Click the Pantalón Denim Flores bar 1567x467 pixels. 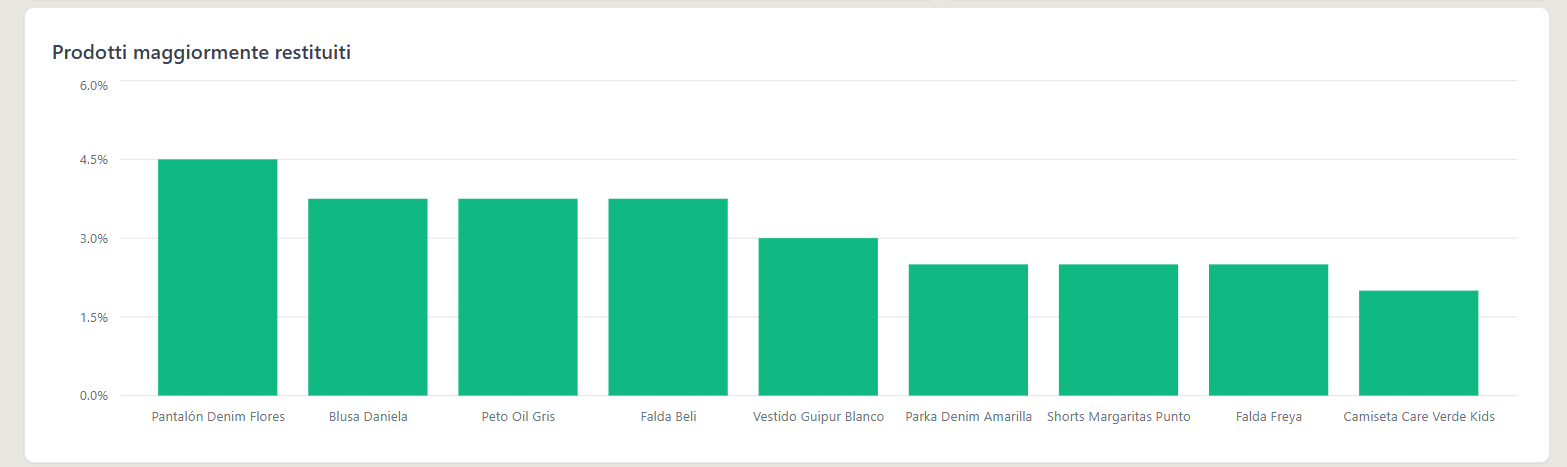(x=218, y=277)
